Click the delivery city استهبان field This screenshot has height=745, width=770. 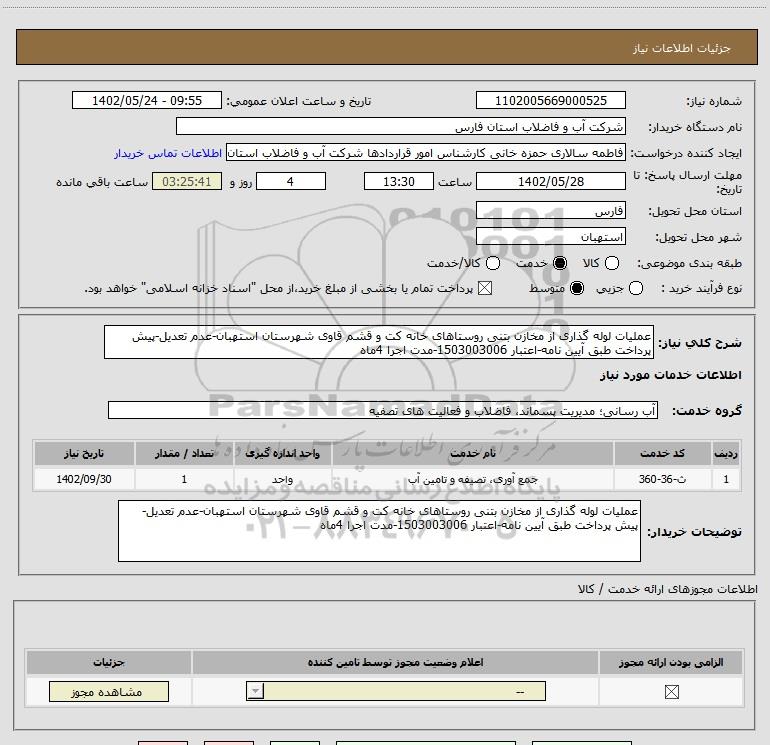point(550,237)
